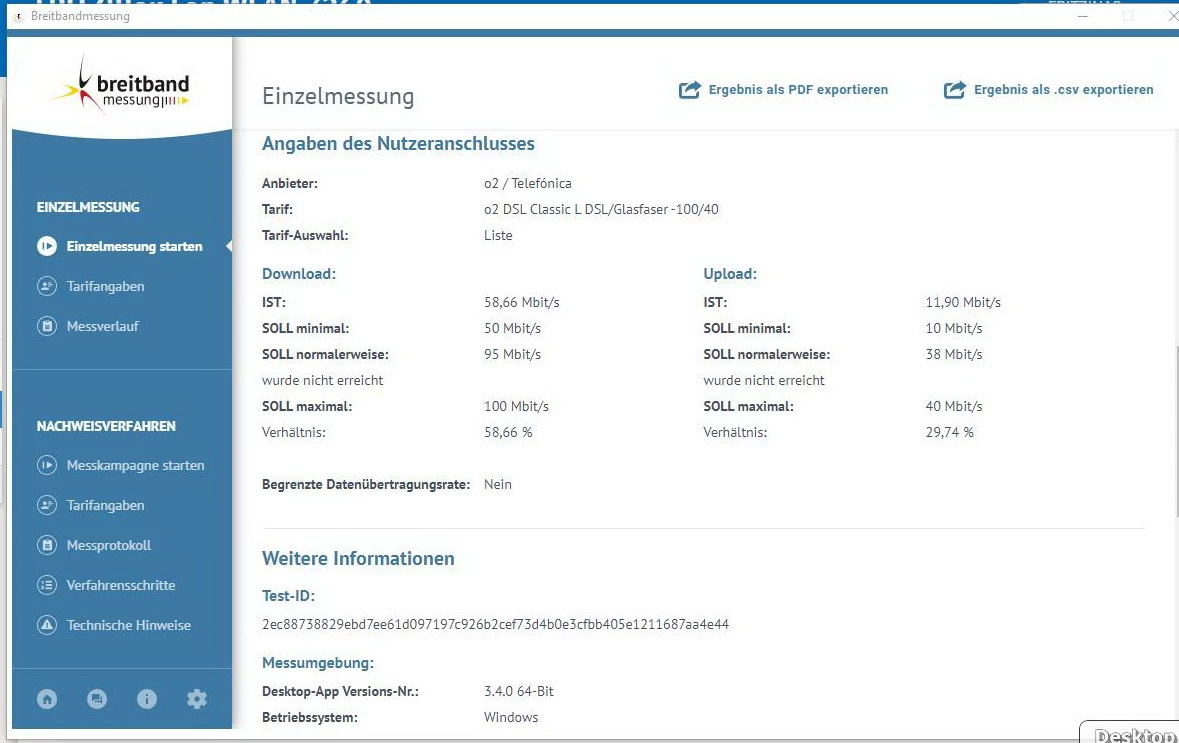This screenshot has width=1179, height=743.
Task: Open the chat/feedback icon in the sidebar footer
Action: point(97,699)
